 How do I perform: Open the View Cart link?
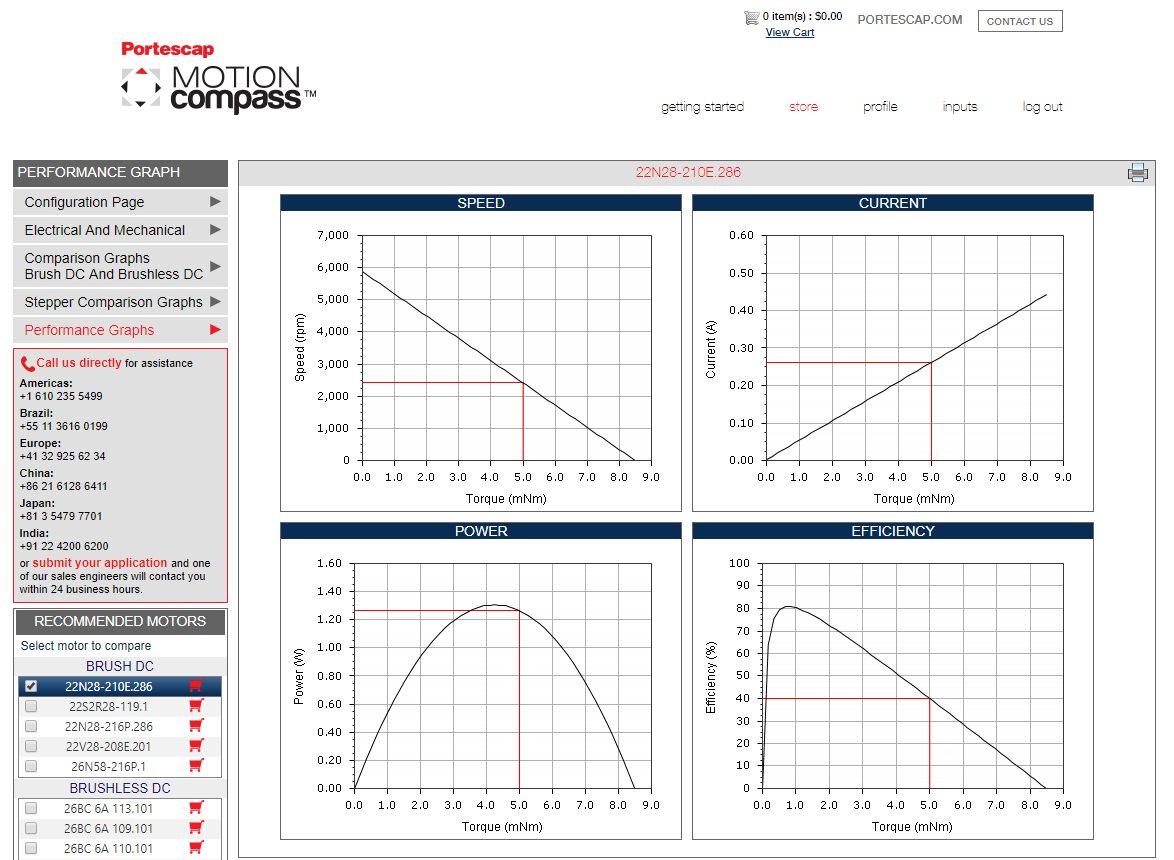click(790, 32)
